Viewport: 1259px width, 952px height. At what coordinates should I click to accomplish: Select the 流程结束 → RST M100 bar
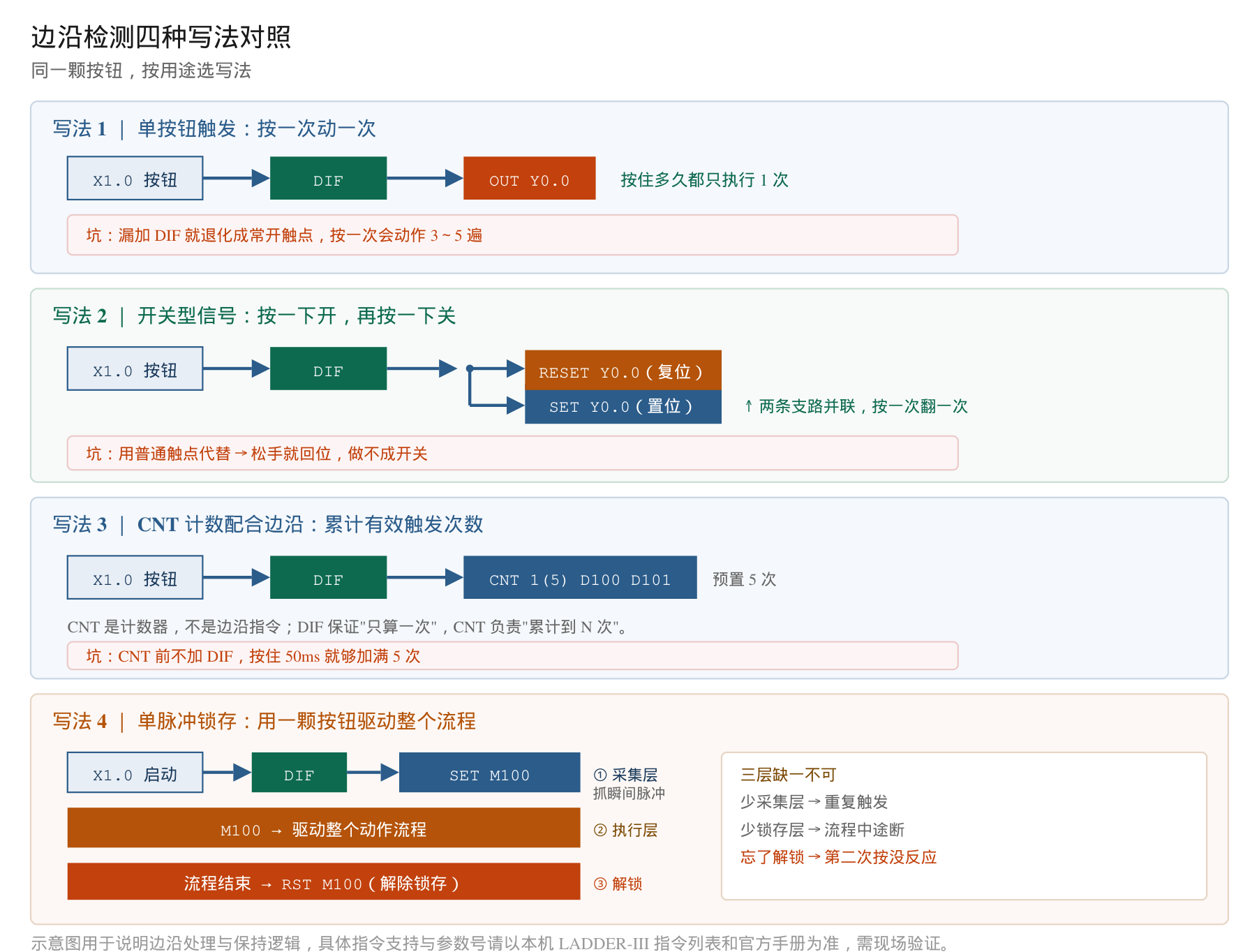(x=324, y=882)
